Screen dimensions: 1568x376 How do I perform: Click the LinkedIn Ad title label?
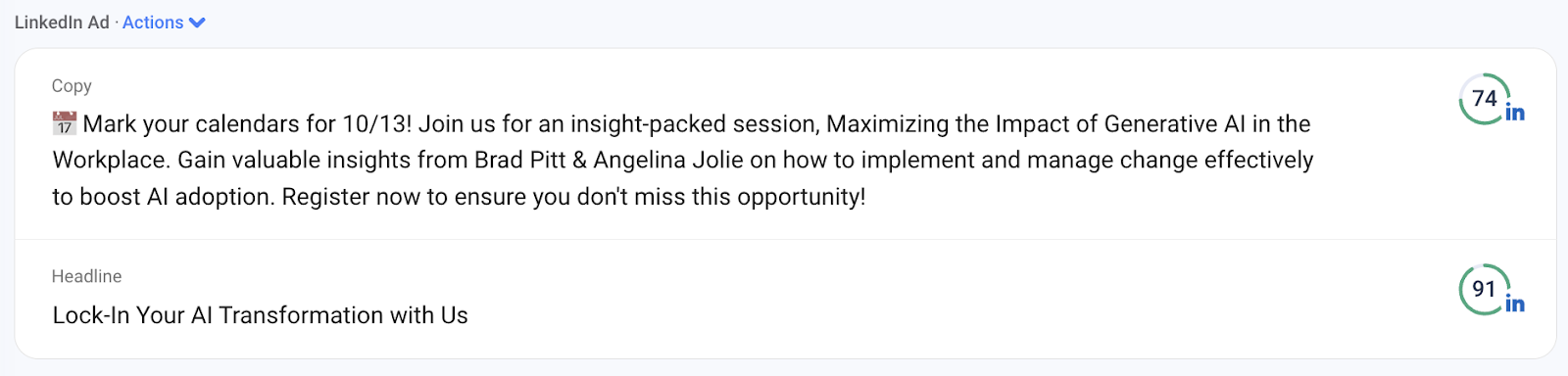point(62,23)
